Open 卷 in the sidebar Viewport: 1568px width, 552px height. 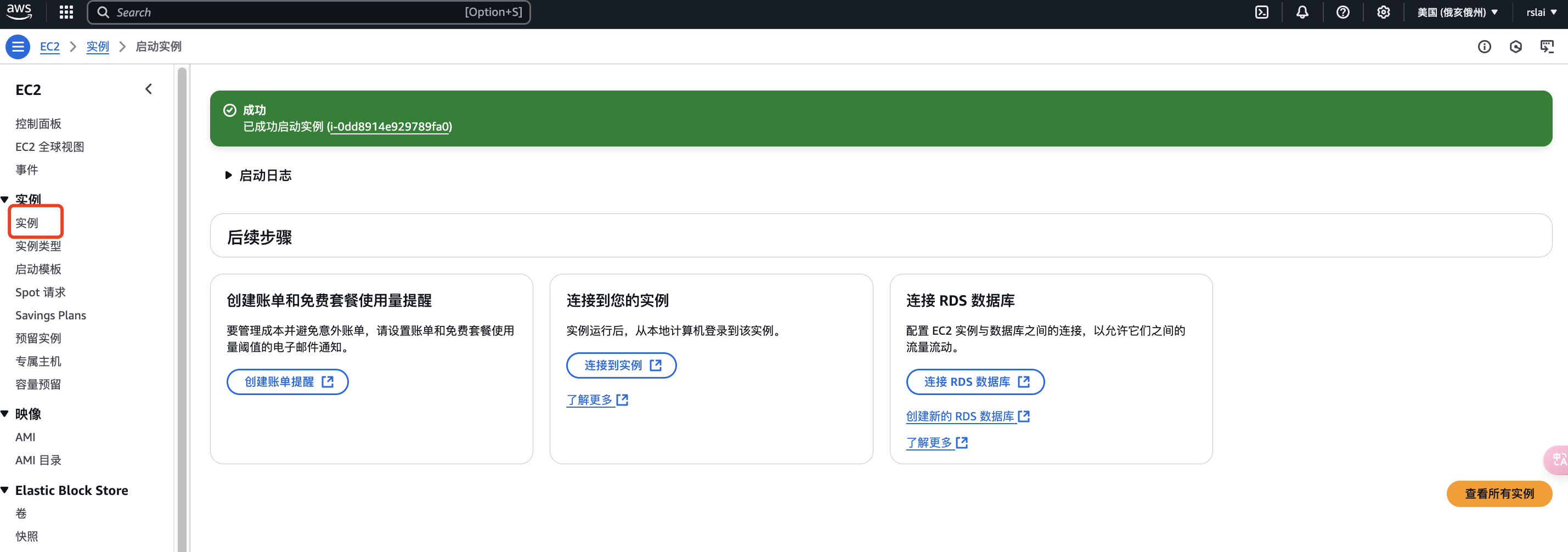(21, 514)
